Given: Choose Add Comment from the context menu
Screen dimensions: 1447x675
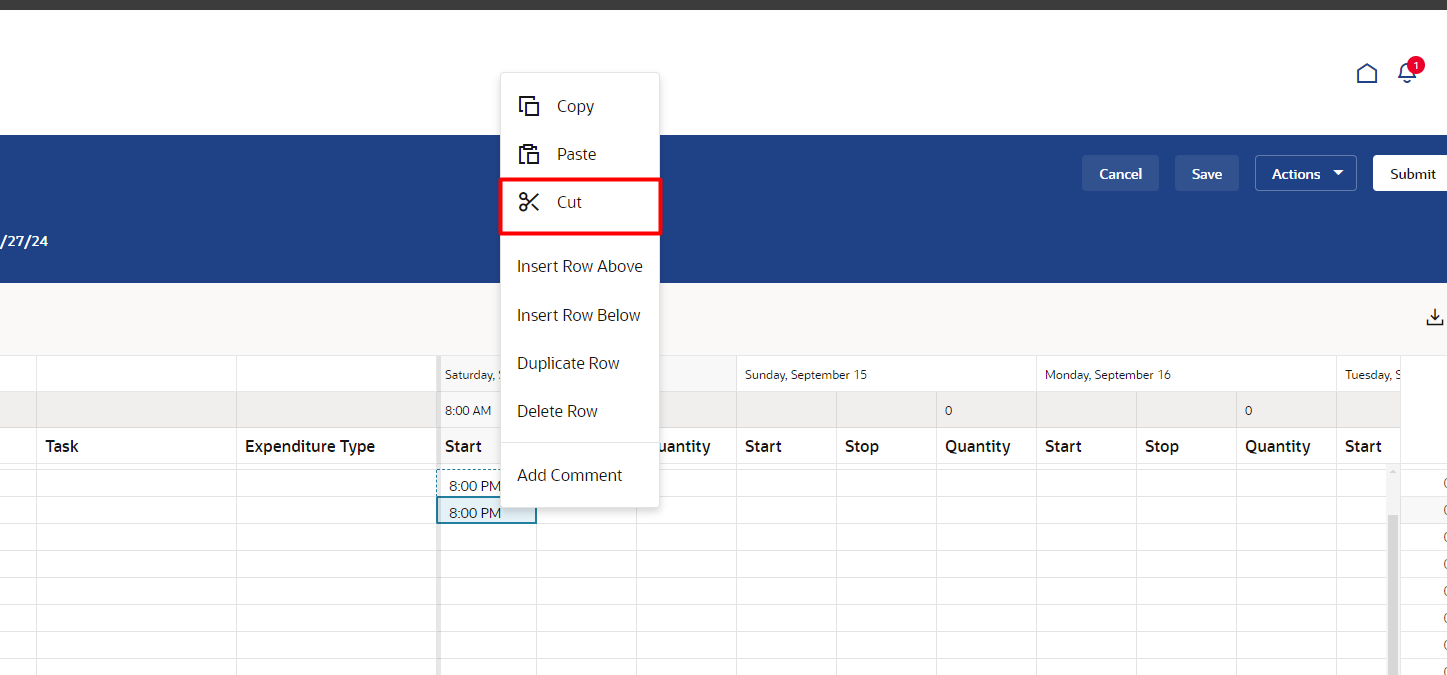Looking at the screenshot, I should pos(569,475).
